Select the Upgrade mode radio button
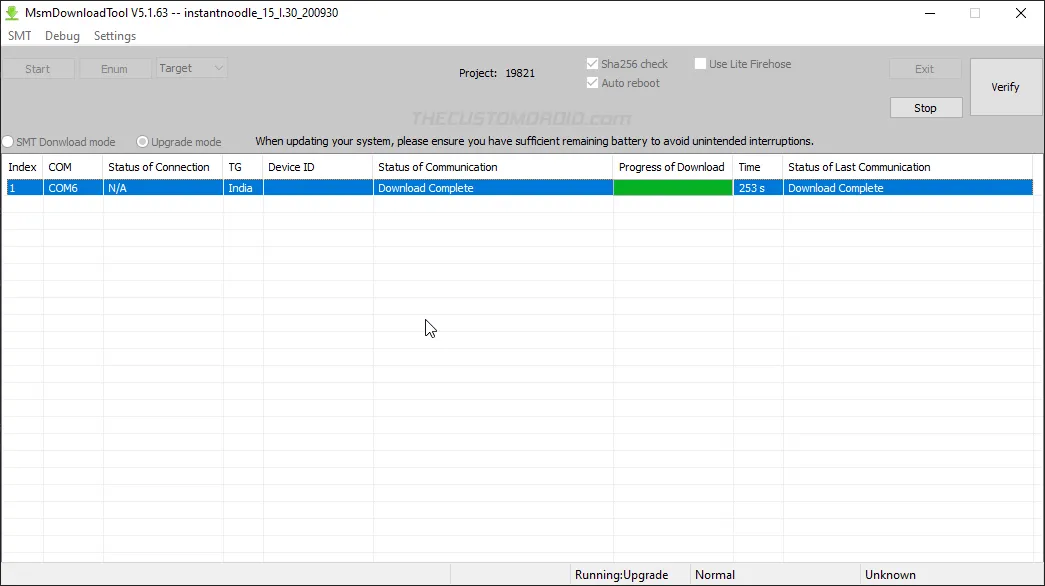Image resolution: width=1045 pixels, height=586 pixels. tap(141, 142)
